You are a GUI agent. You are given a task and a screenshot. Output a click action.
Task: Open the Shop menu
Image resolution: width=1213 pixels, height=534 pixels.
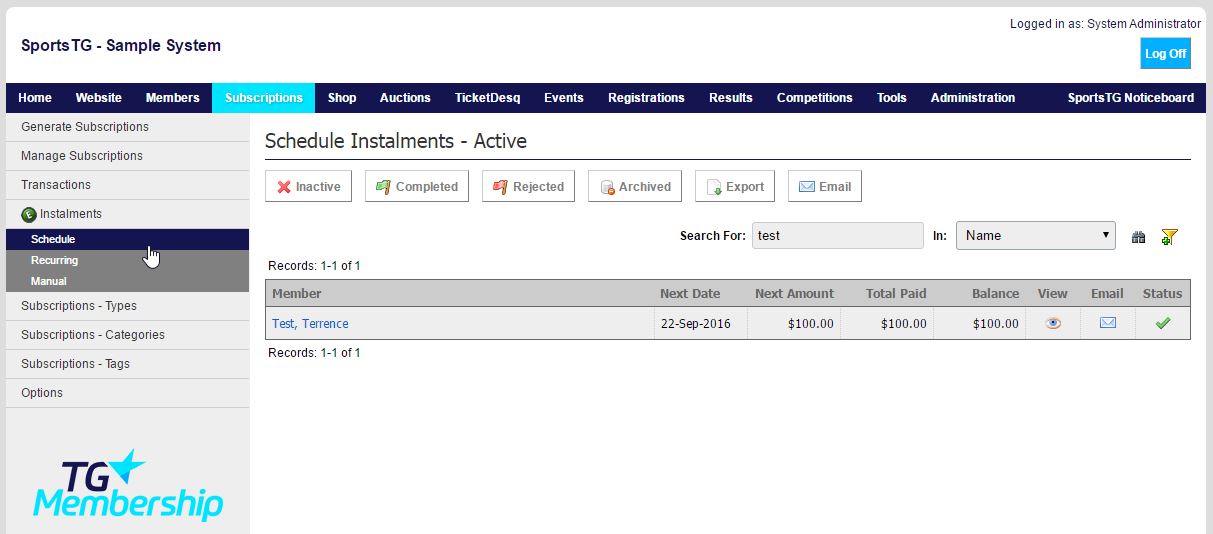click(342, 98)
